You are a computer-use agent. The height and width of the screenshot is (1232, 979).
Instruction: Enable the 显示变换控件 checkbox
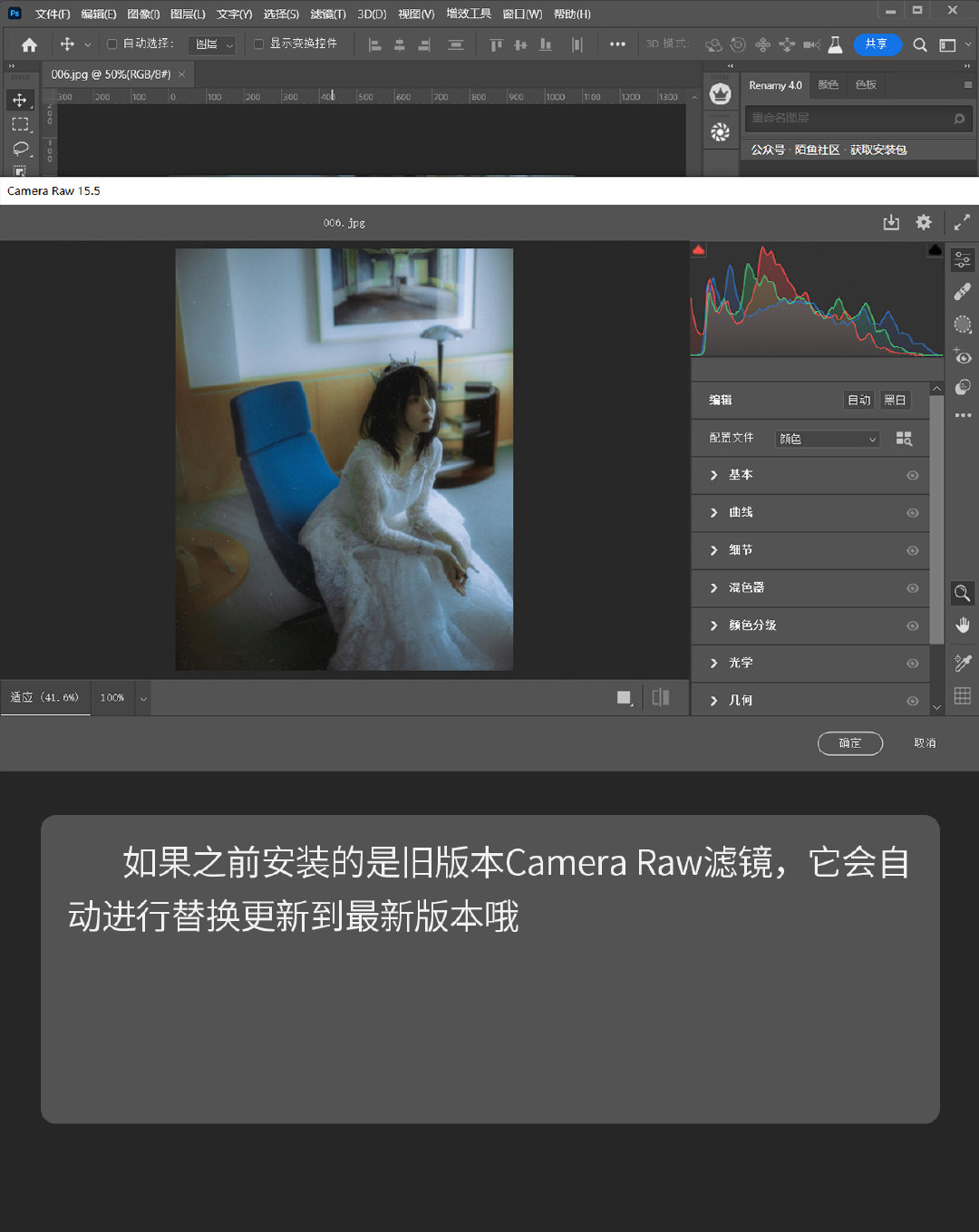tap(258, 44)
